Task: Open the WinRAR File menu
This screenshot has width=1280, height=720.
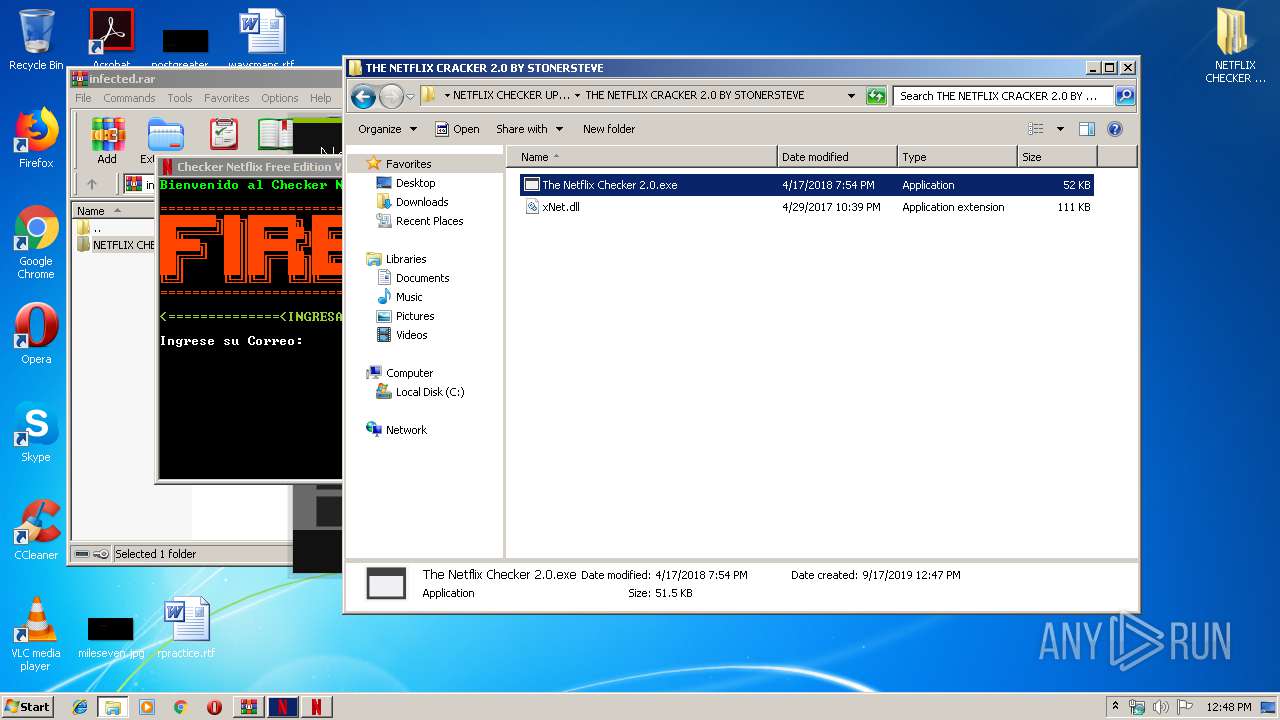Action: 83,98
